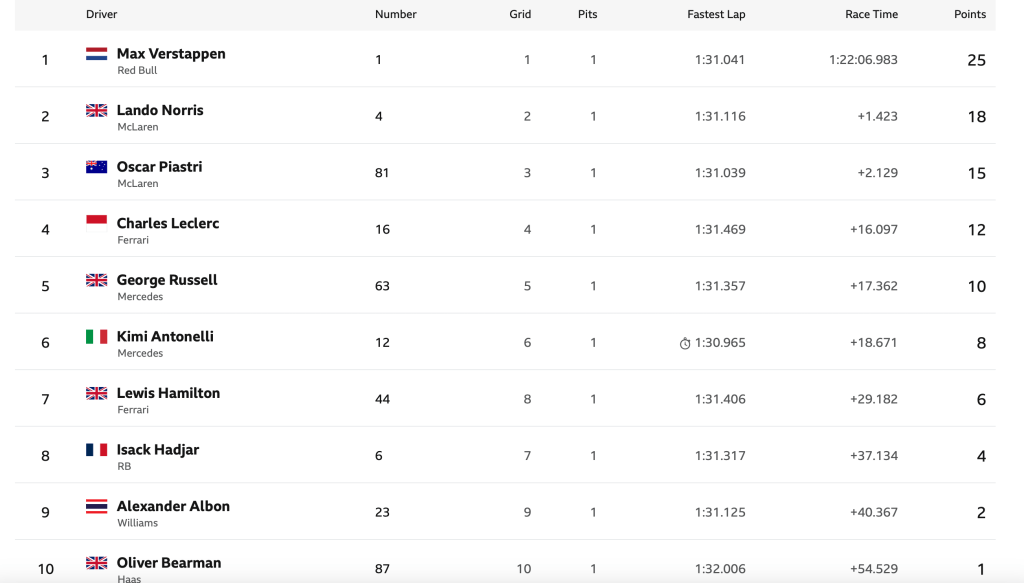Click Kimi Antonelli's driver name
Viewport: 1024px width, 583px height.
click(x=165, y=337)
